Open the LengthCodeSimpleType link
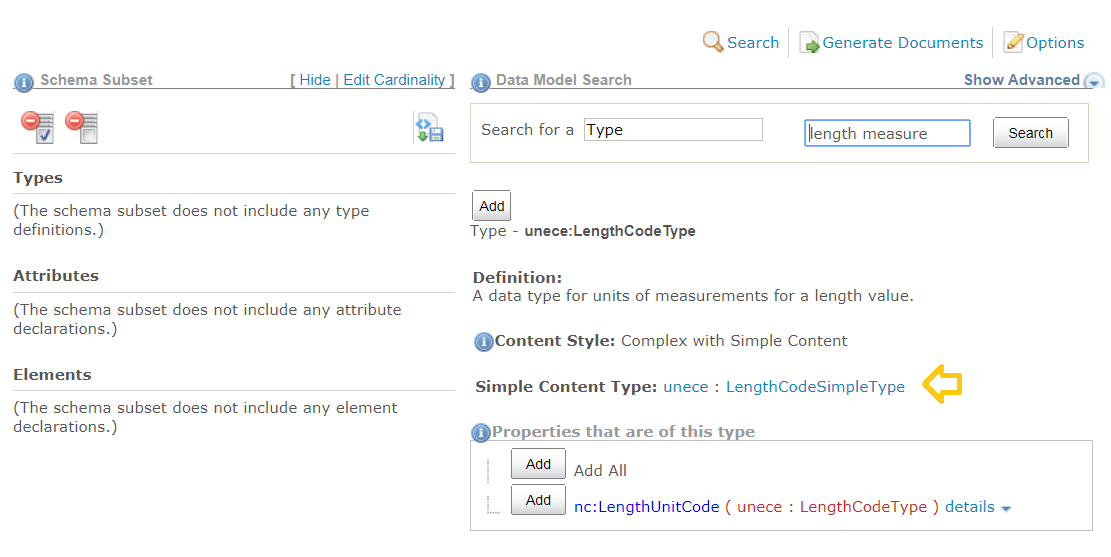The image size is (1111, 557). [815, 387]
